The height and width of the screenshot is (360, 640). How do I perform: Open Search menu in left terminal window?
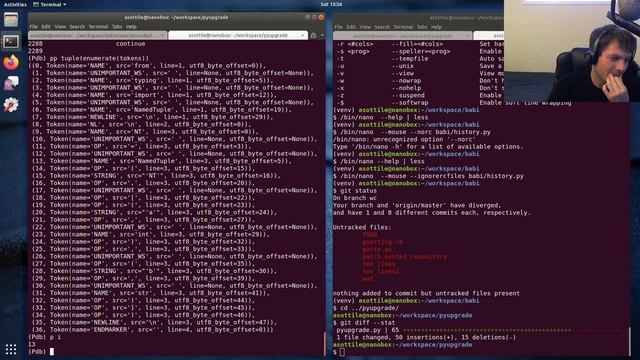point(77,27)
